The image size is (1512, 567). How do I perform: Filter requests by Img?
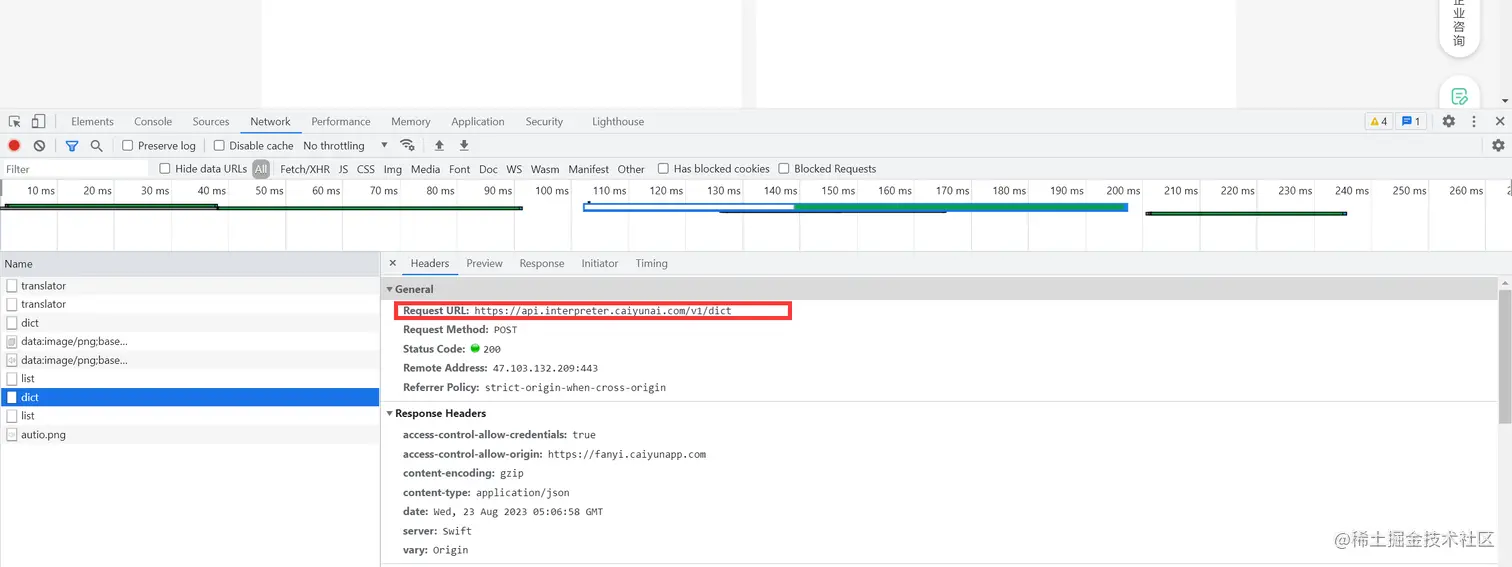click(393, 169)
